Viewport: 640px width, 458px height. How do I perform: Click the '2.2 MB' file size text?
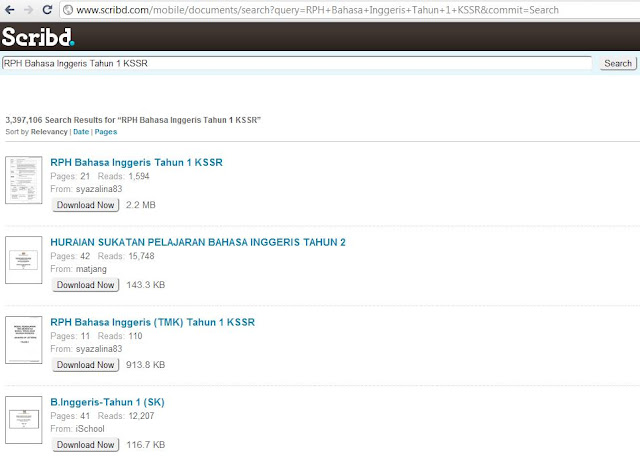click(x=141, y=205)
